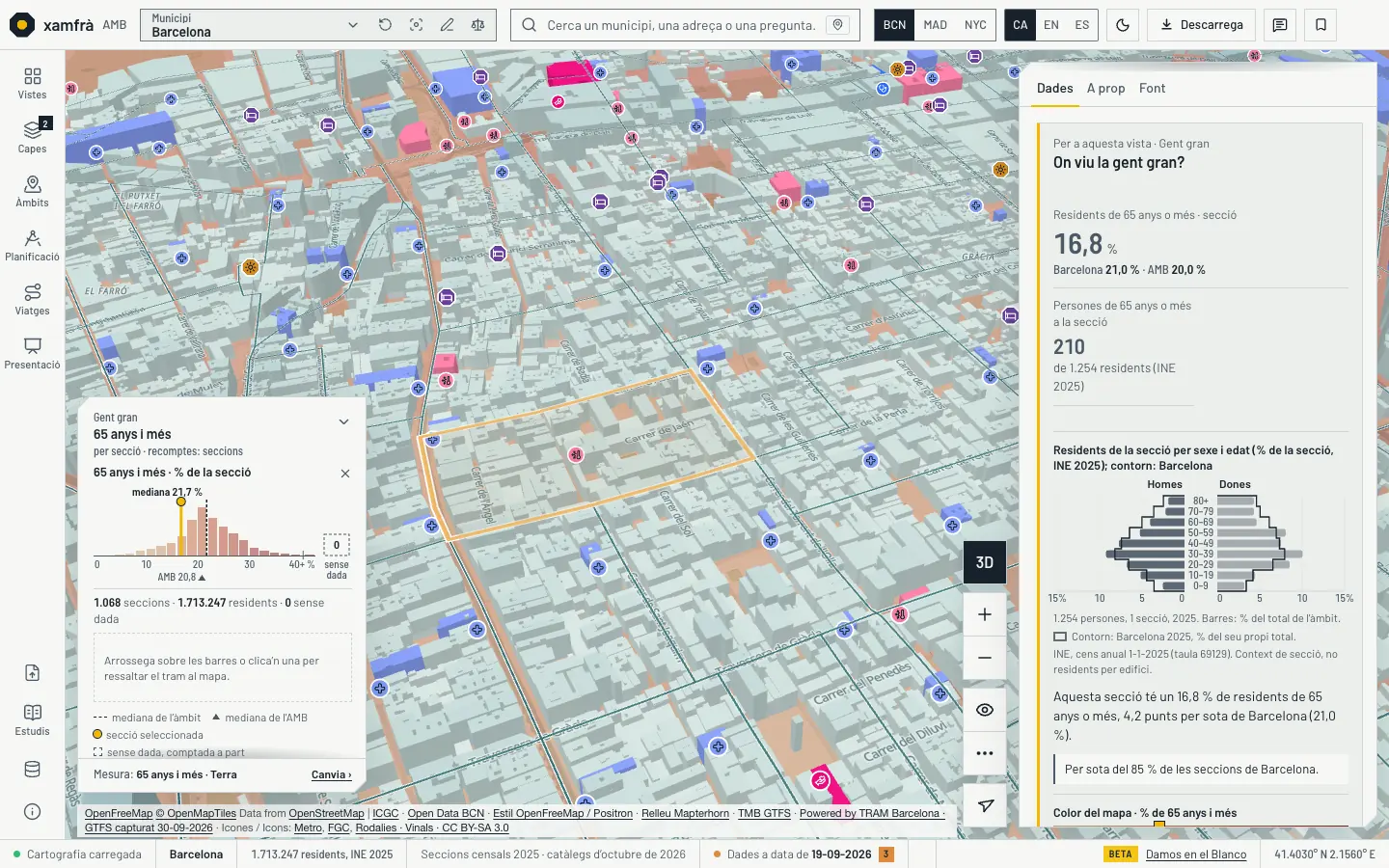Click the location pin in search box
This screenshot has height=868, width=1389.
click(x=837, y=25)
